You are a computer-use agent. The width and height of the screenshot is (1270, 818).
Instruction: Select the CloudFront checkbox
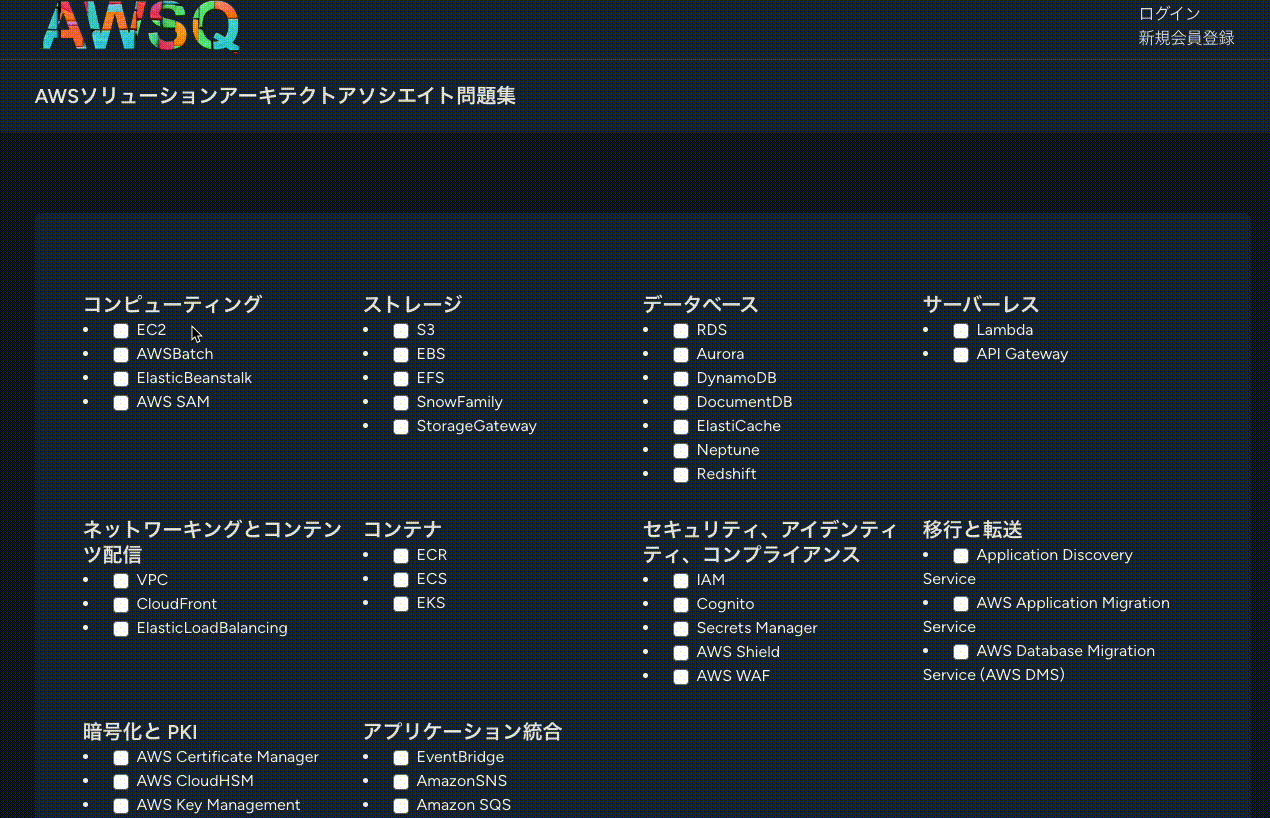(x=121, y=605)
